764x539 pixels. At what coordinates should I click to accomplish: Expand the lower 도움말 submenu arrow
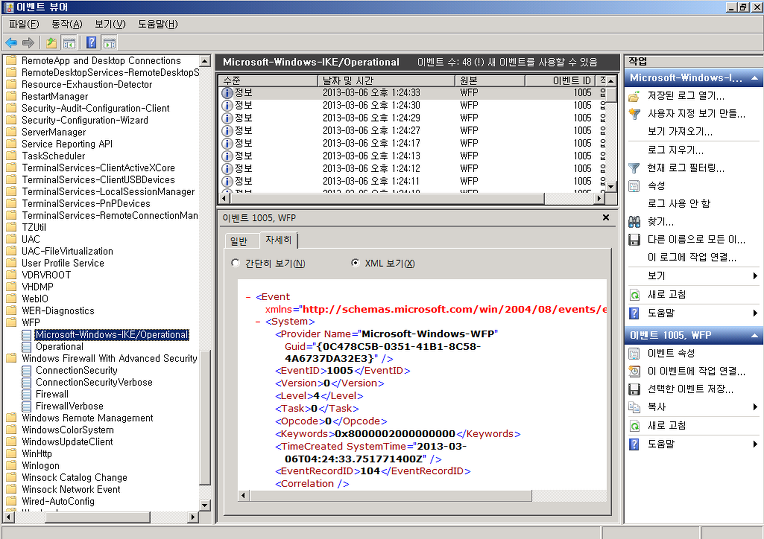[x=755, y=444]
